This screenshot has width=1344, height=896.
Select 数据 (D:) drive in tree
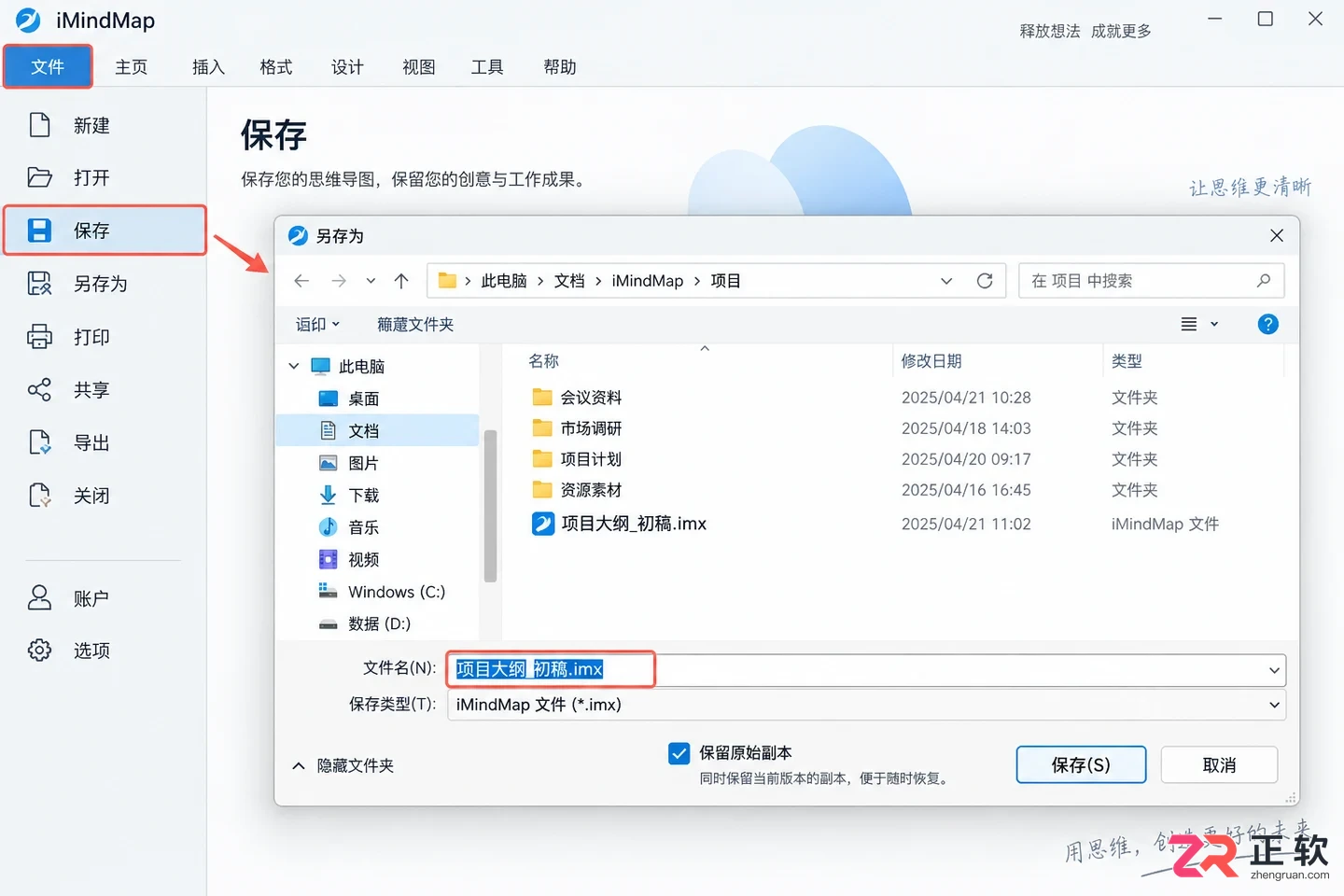378,623
